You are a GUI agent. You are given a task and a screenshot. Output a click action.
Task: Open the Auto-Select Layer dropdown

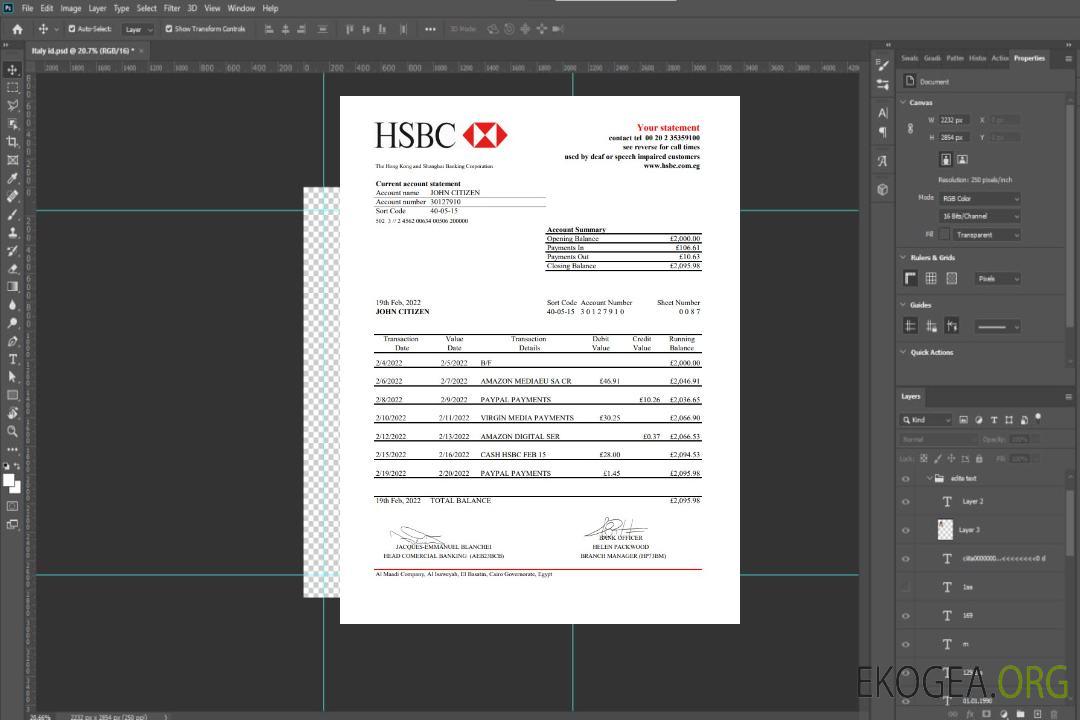click(x=138, y=29)
